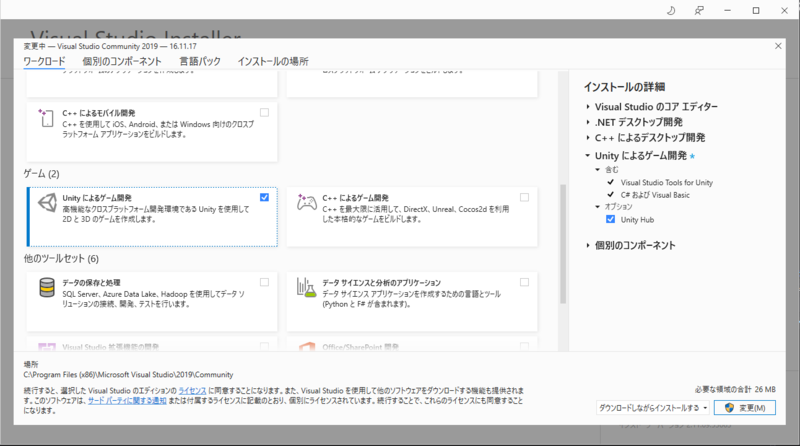800x446 pixels.
Task: Expand Visual Studio core editor details
Action: 588,107
